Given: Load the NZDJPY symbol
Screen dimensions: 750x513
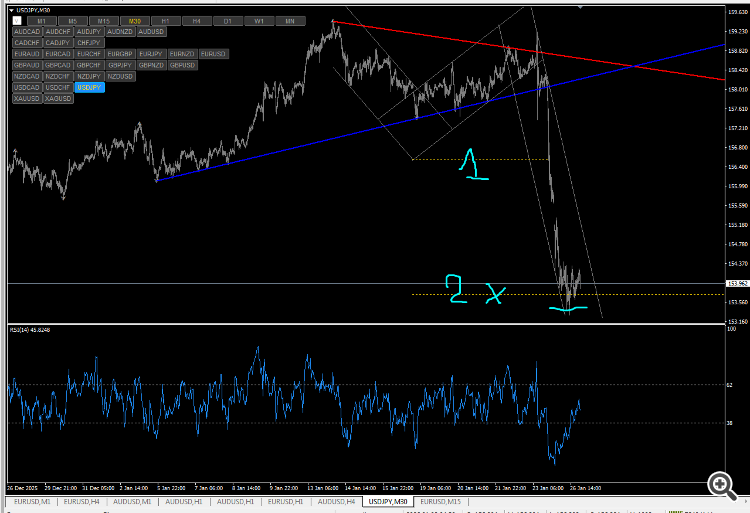Looking at the screenshot, I should pos(89,76).
